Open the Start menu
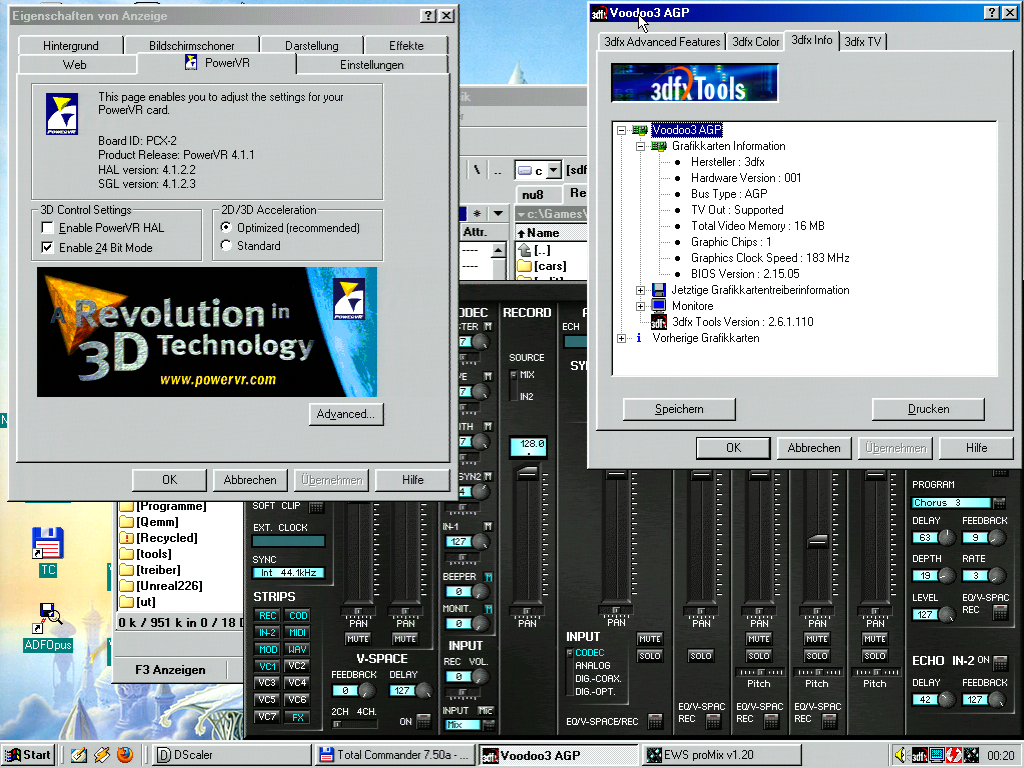 pos(28,755)
